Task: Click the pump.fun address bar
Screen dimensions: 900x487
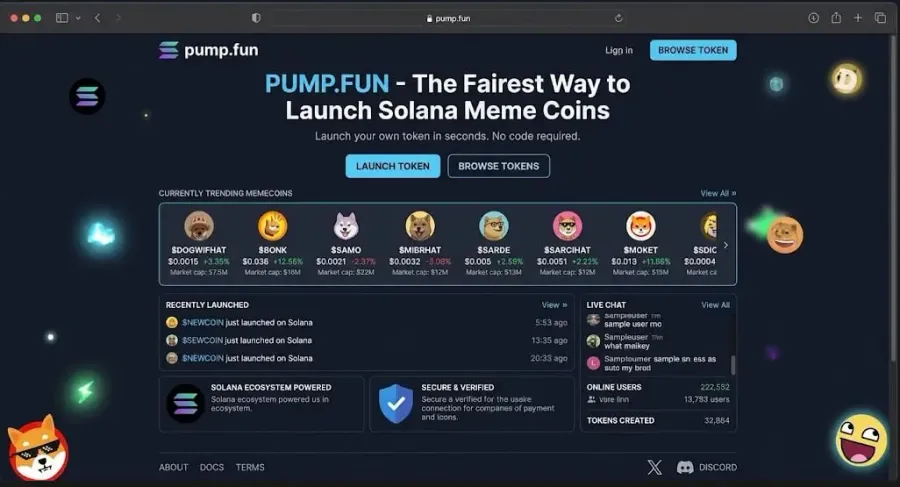Action: 448,18
